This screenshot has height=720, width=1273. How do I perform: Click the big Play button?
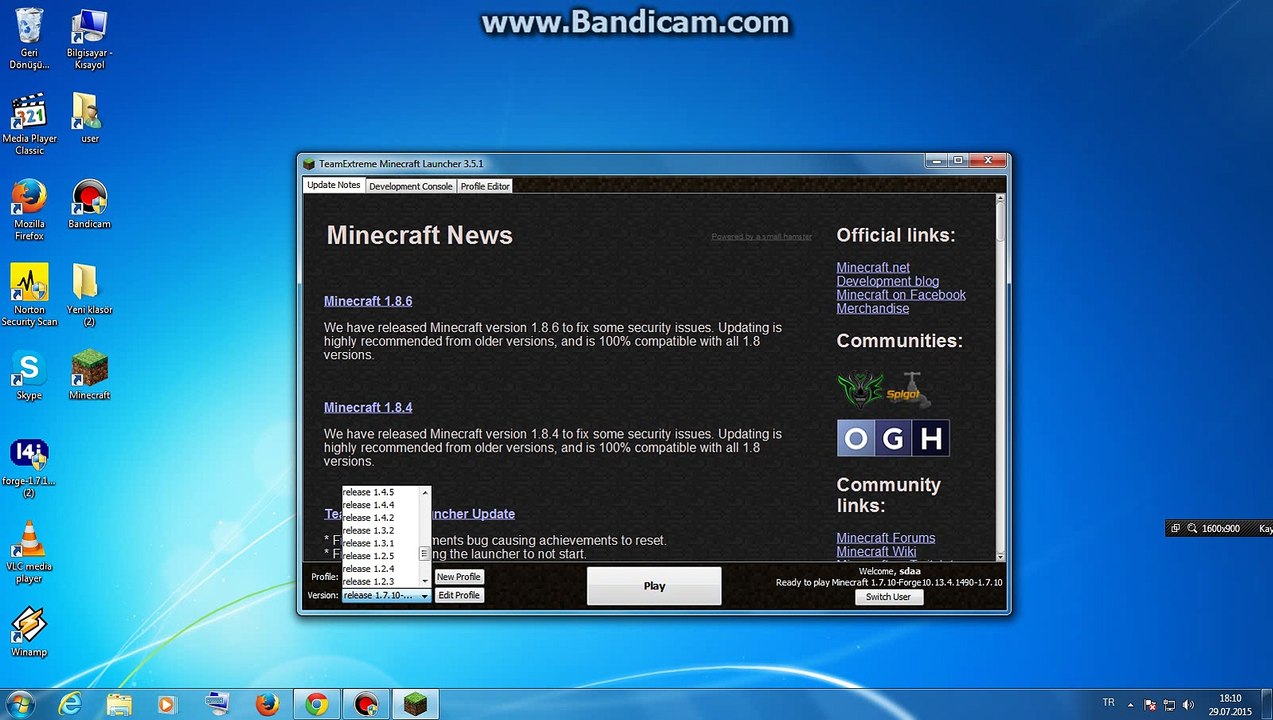click(x=654, y=586)
